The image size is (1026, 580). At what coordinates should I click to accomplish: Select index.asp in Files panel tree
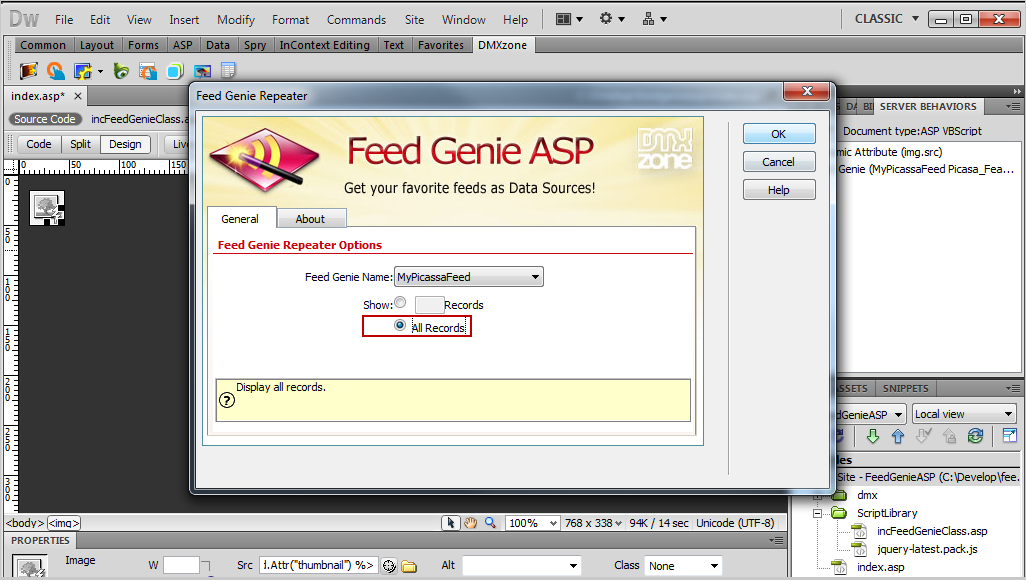click(881, 567)
